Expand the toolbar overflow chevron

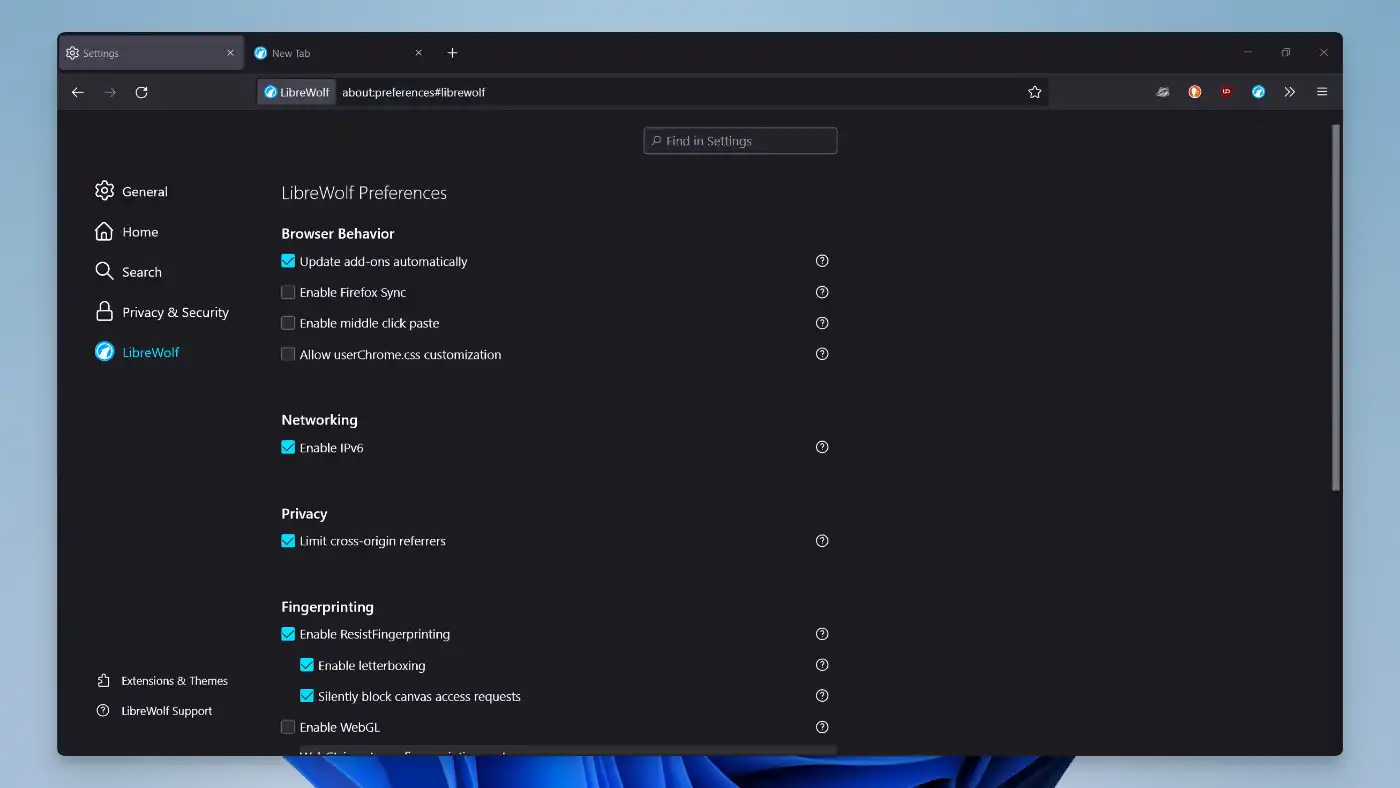(x=1290, y=92)
